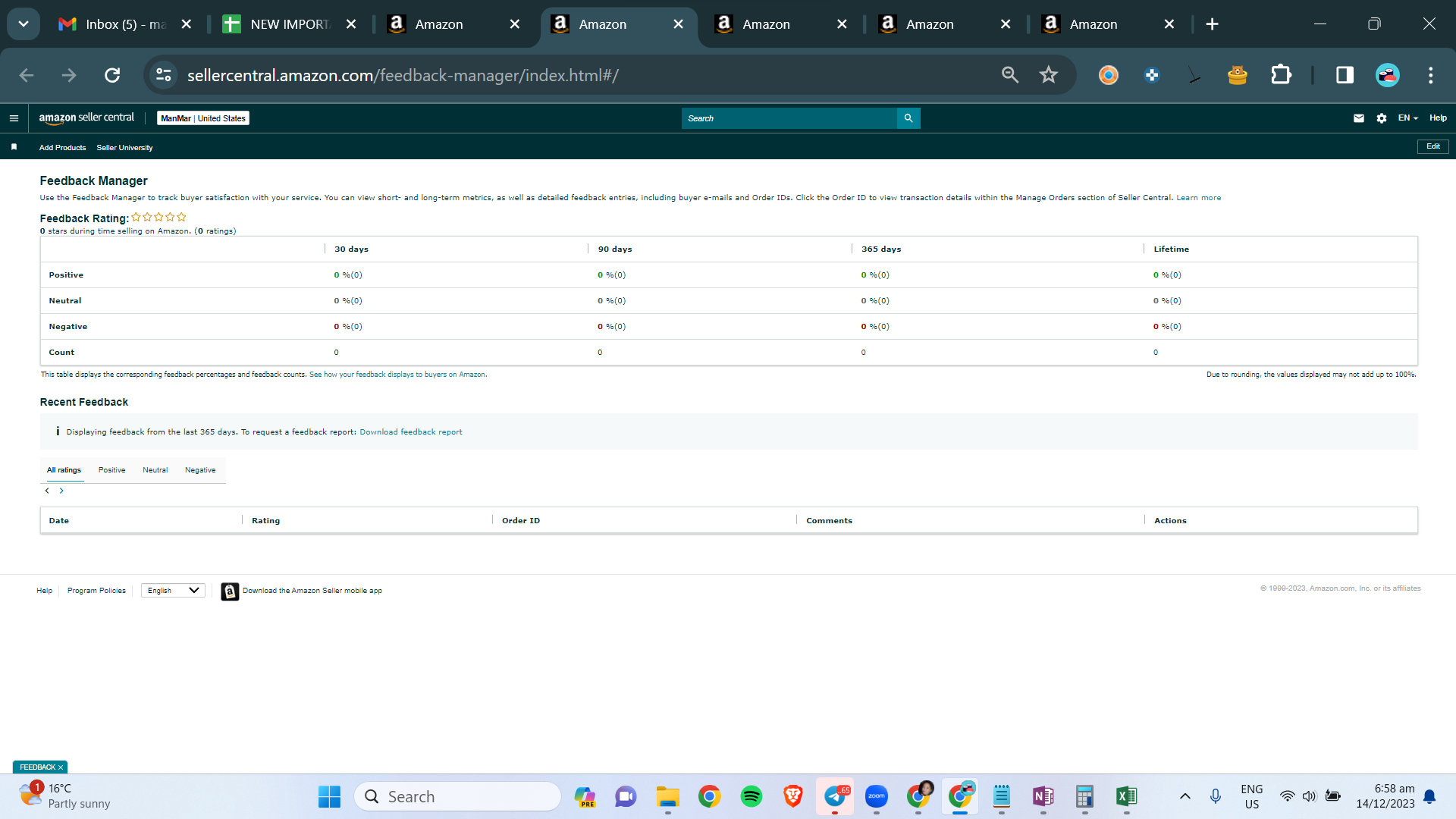Image resolution: width=1456 pixels, height=819 pixels.
Task: Open the Seller University link
Action: 124,148
